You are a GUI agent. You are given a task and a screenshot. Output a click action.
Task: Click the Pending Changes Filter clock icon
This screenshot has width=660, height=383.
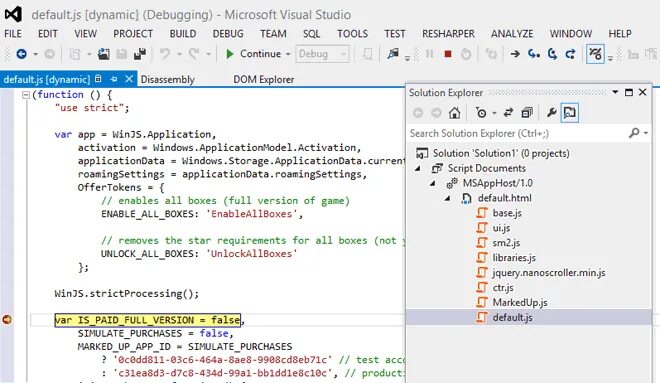481,113
